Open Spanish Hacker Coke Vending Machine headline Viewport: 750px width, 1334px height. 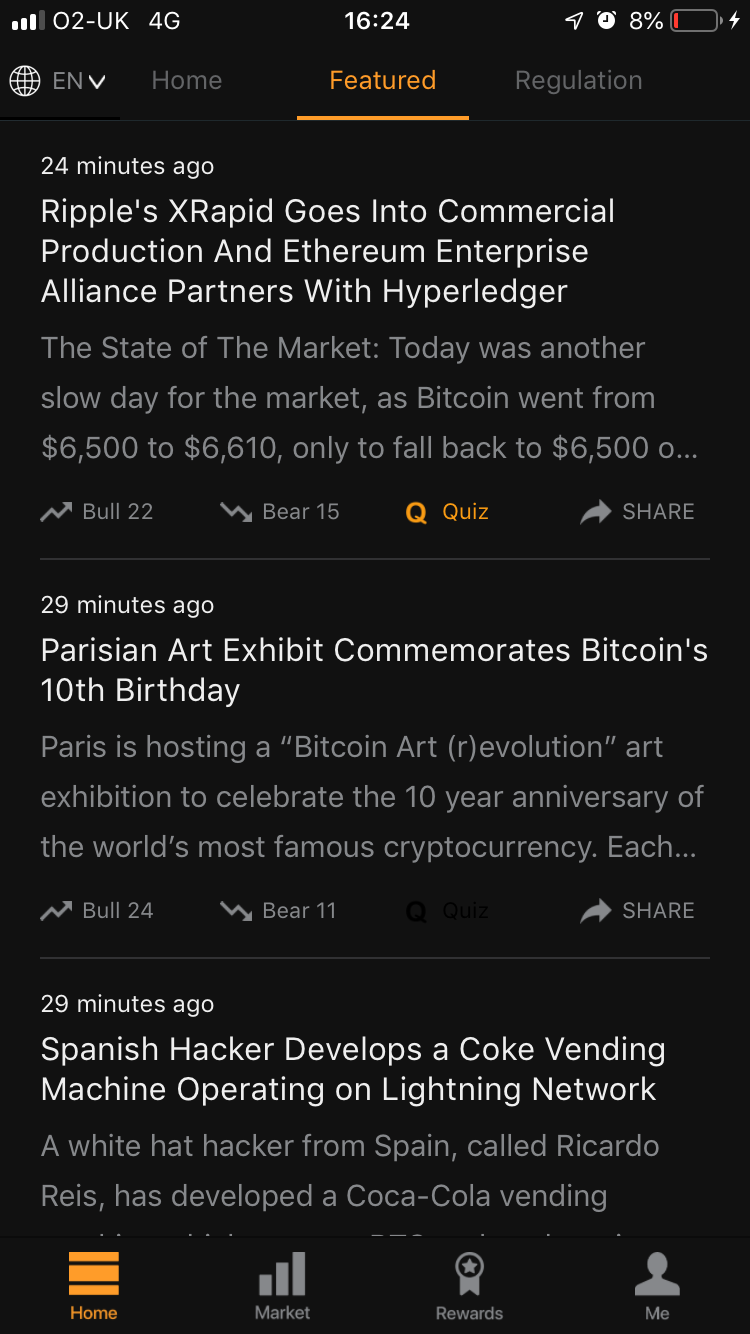(x=353, y=1069)
